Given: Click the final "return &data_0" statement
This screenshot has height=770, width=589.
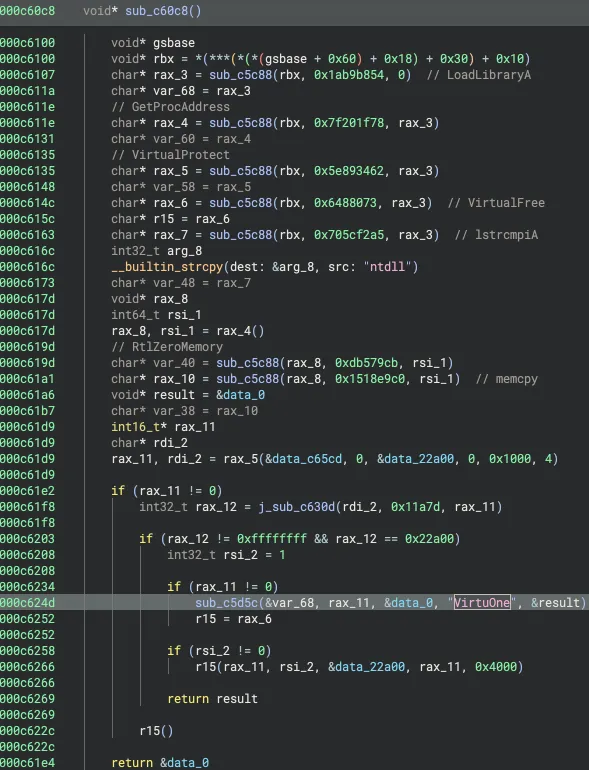Looking at the screenshot, I should pyautogui.click(x=160, y=763).
